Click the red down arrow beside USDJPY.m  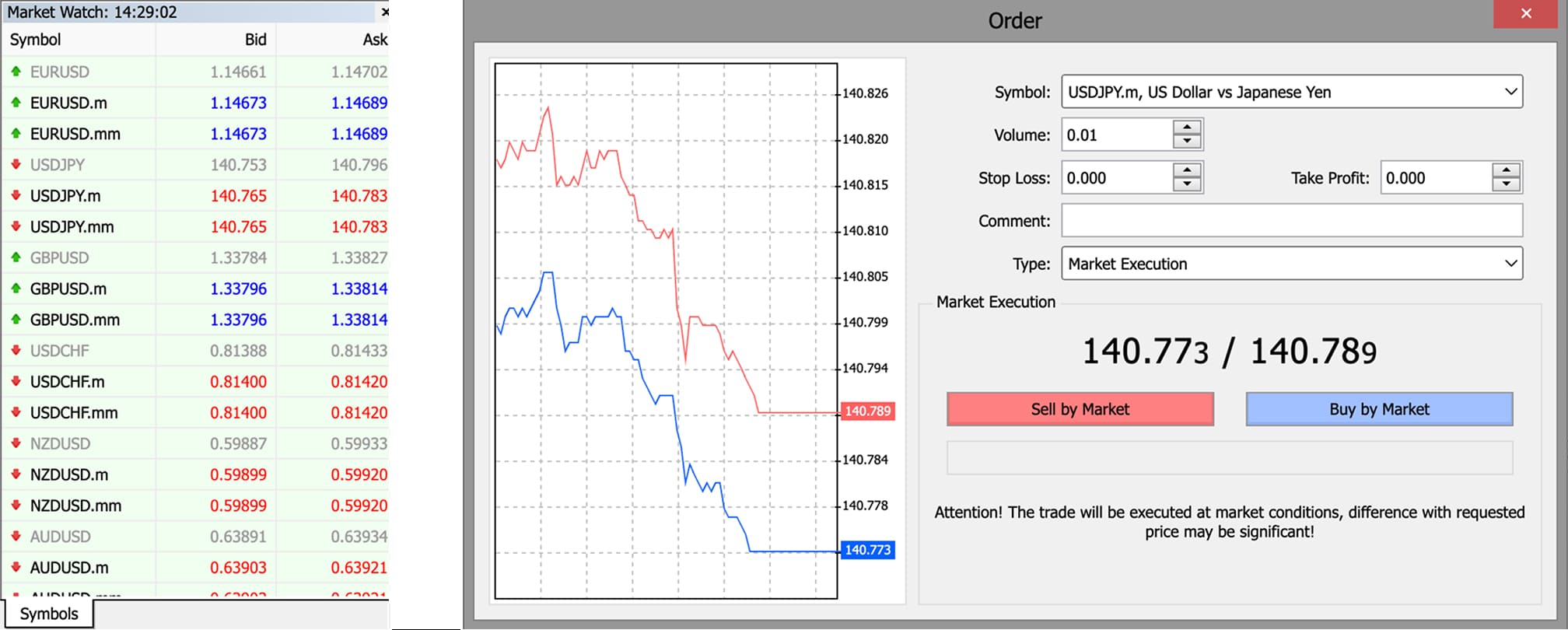coord(16,196)
